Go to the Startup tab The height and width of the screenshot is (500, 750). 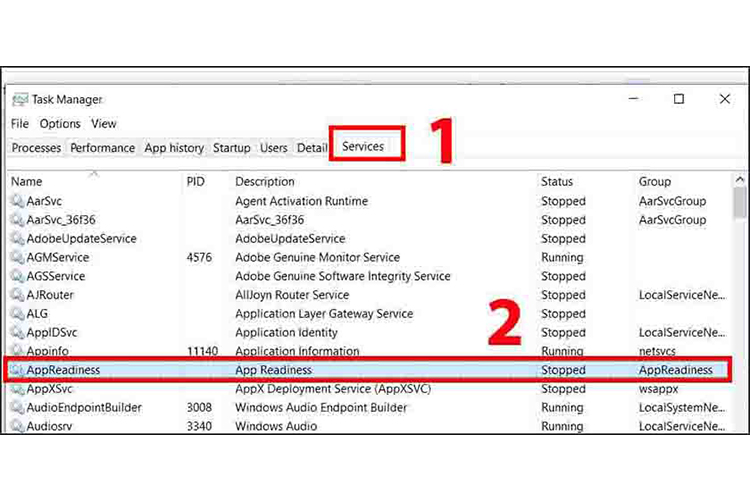[x=232, y=148]
